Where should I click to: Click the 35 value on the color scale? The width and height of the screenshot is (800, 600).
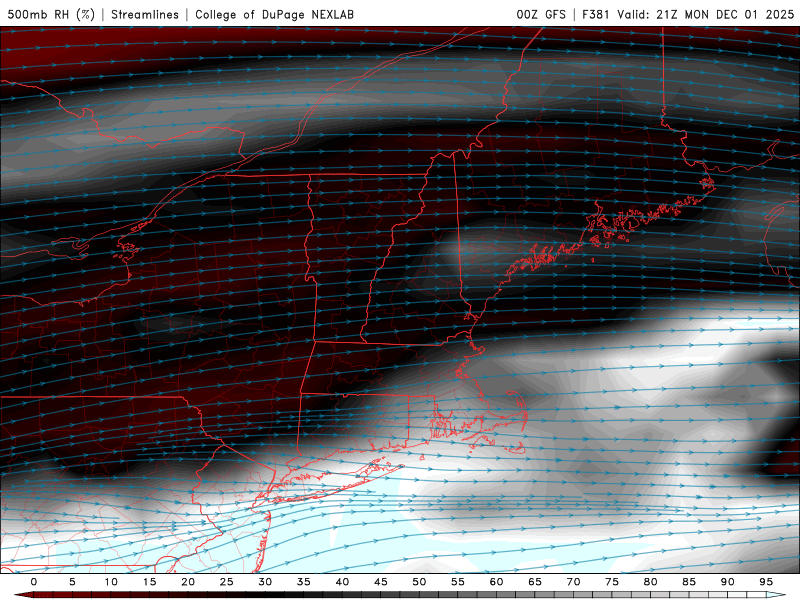[x=304, y=582]
